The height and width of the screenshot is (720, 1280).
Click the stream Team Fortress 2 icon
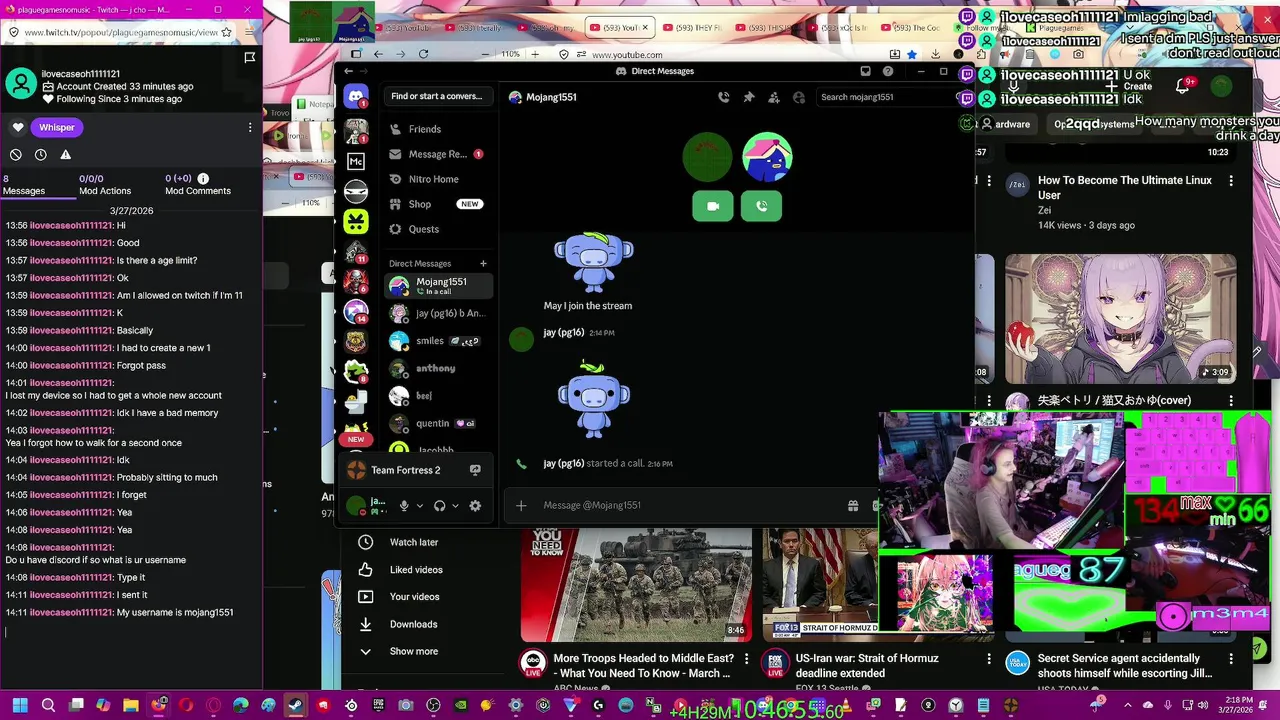click(475, 470)
